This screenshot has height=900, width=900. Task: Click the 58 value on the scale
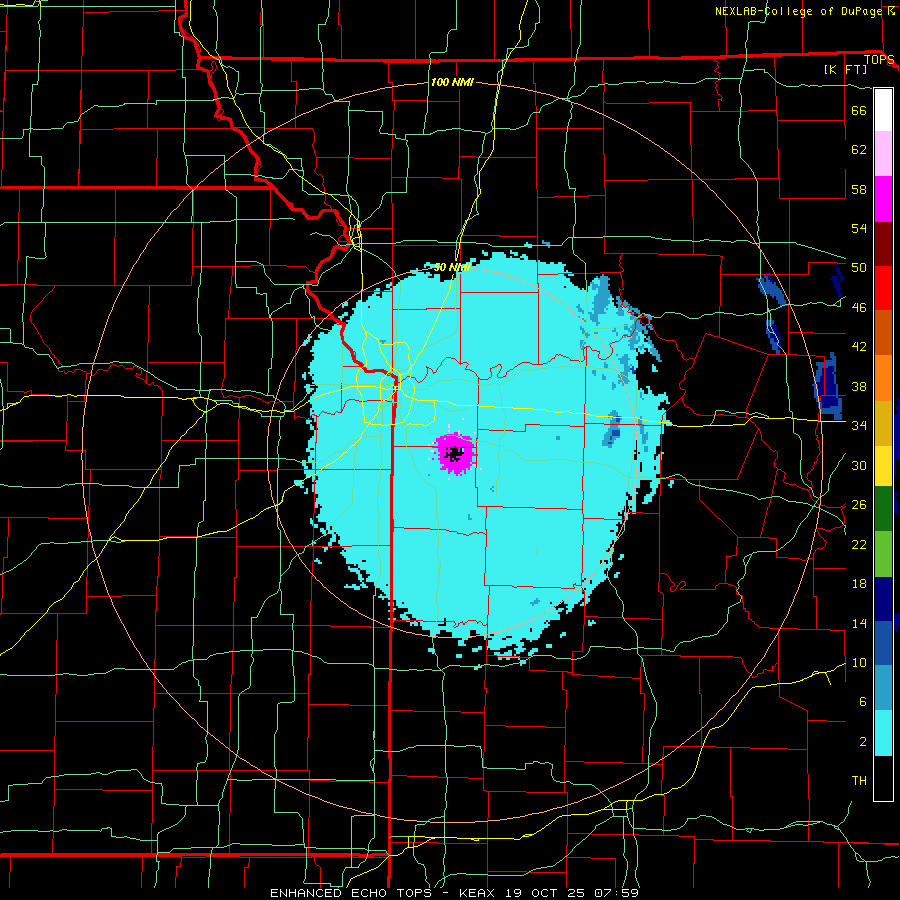[859, 189]
